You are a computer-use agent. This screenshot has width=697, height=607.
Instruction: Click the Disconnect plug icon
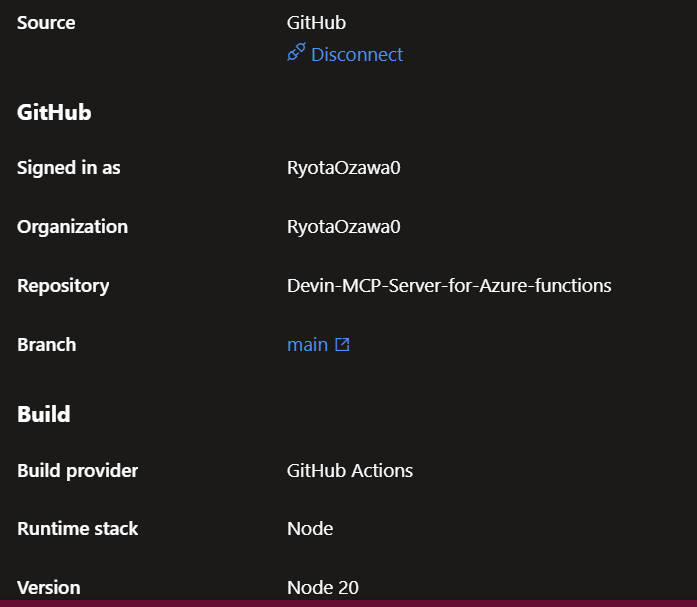(x=296, y=52)
